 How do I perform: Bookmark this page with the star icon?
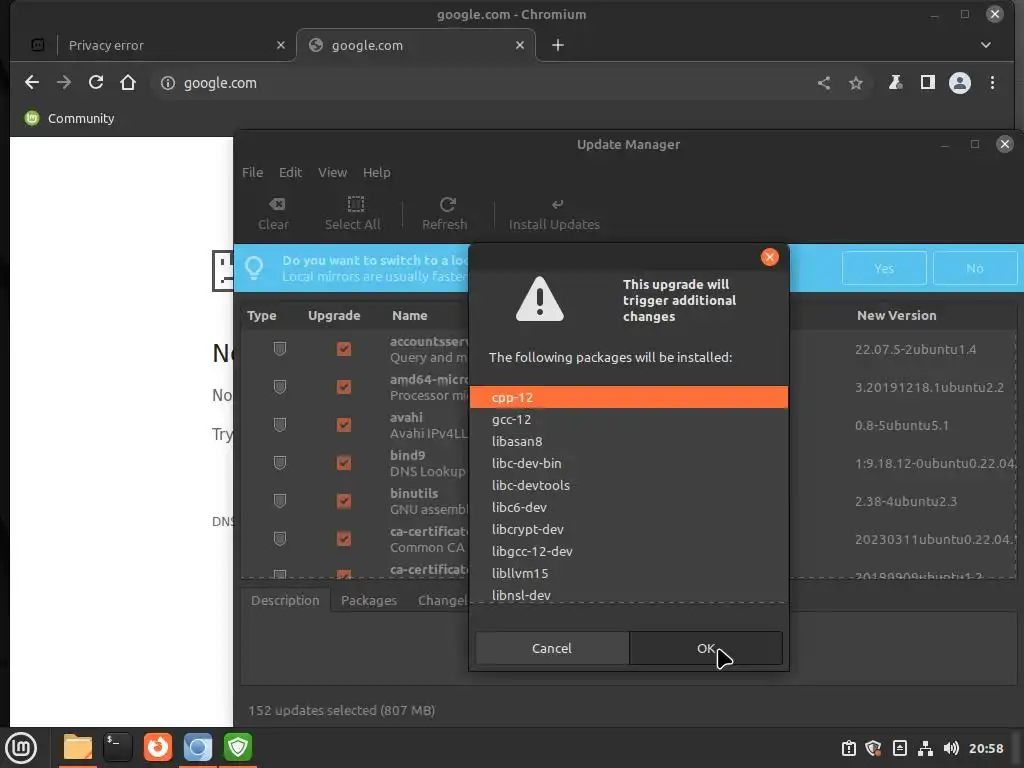click(x=856, y=83)
